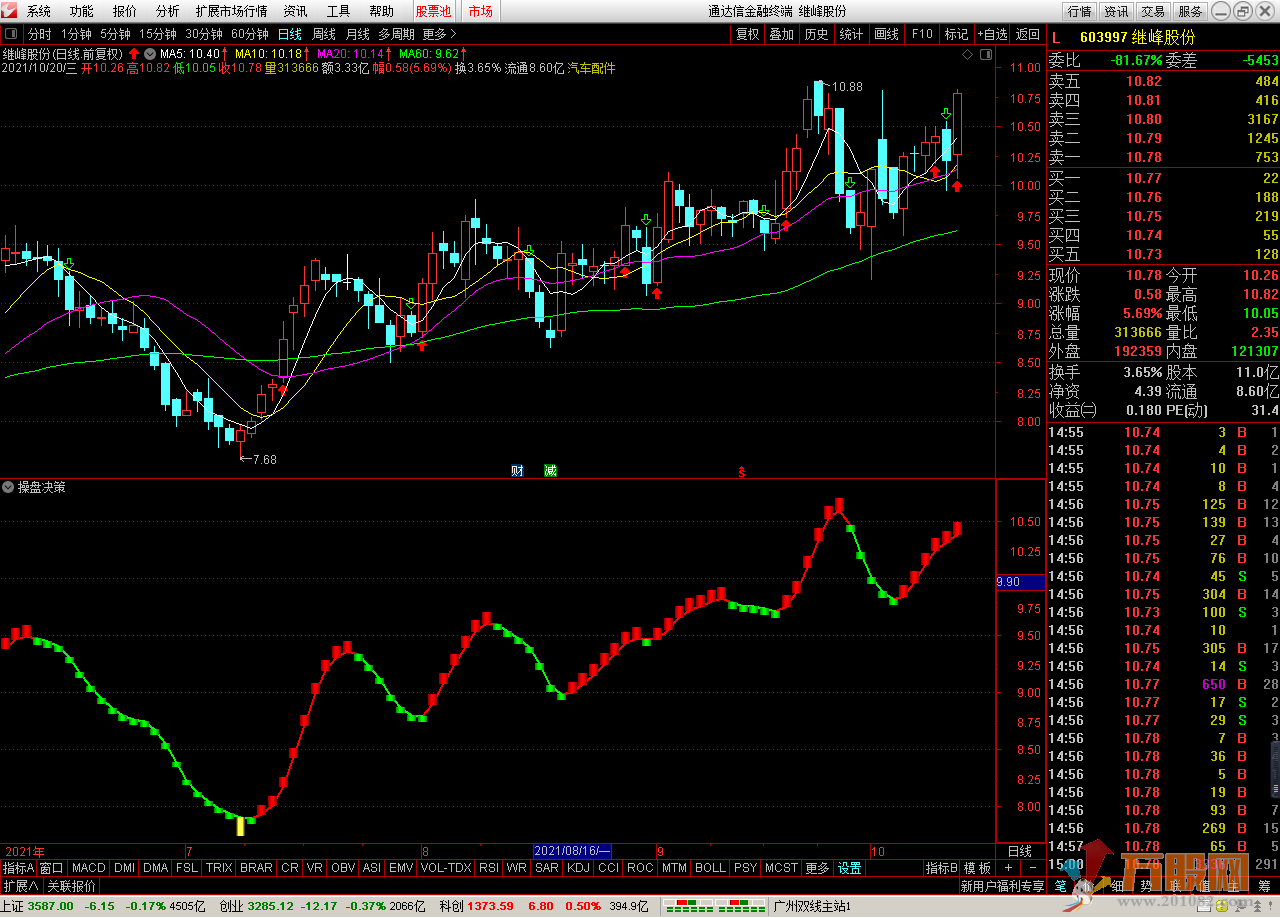The height and width of the screenshot is (918, 1280).
Task: Click the red up arrow beside 继峰股份 title
Action: (x=134, y=53)
